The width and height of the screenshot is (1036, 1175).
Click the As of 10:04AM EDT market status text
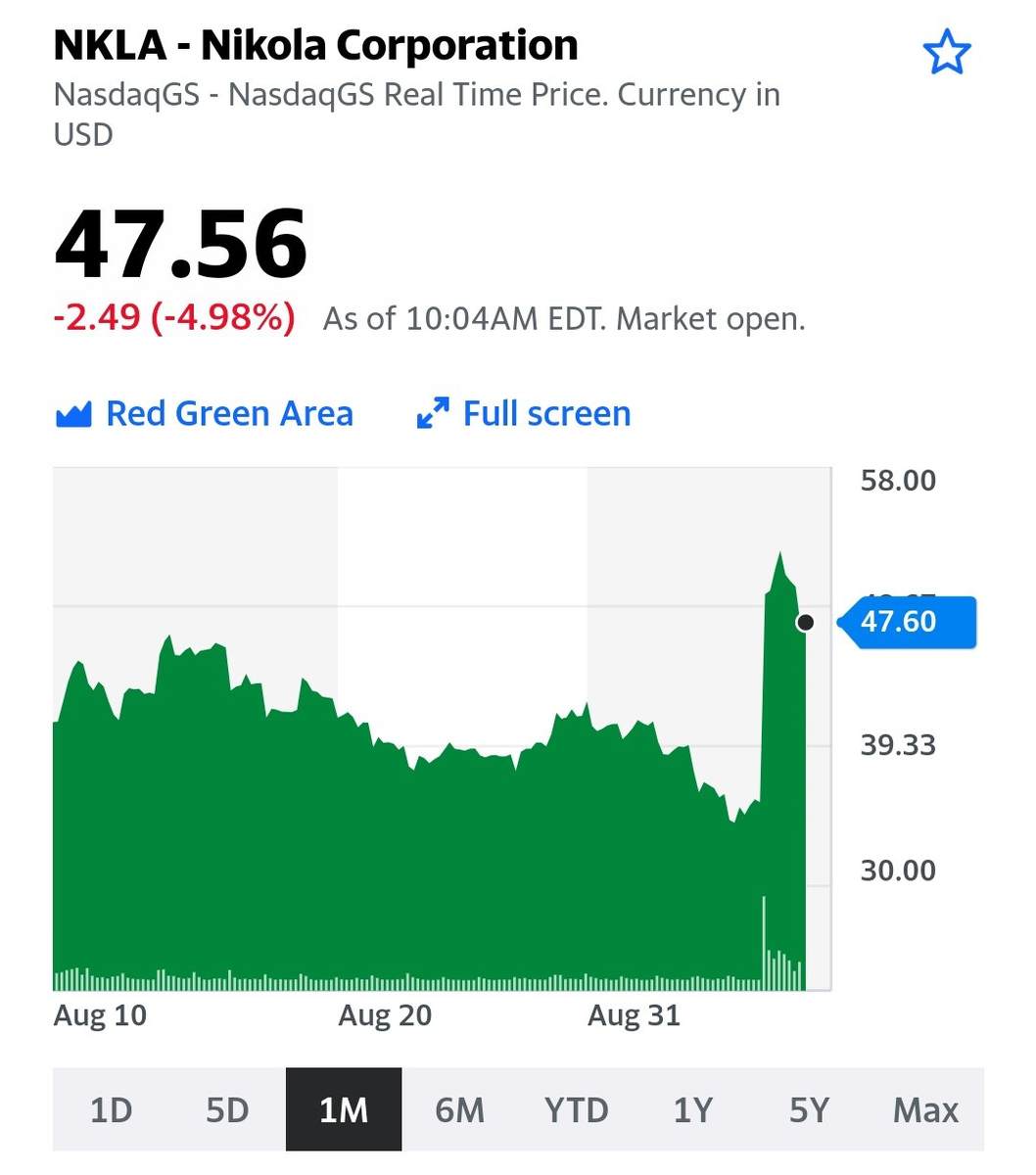(564, 319)
